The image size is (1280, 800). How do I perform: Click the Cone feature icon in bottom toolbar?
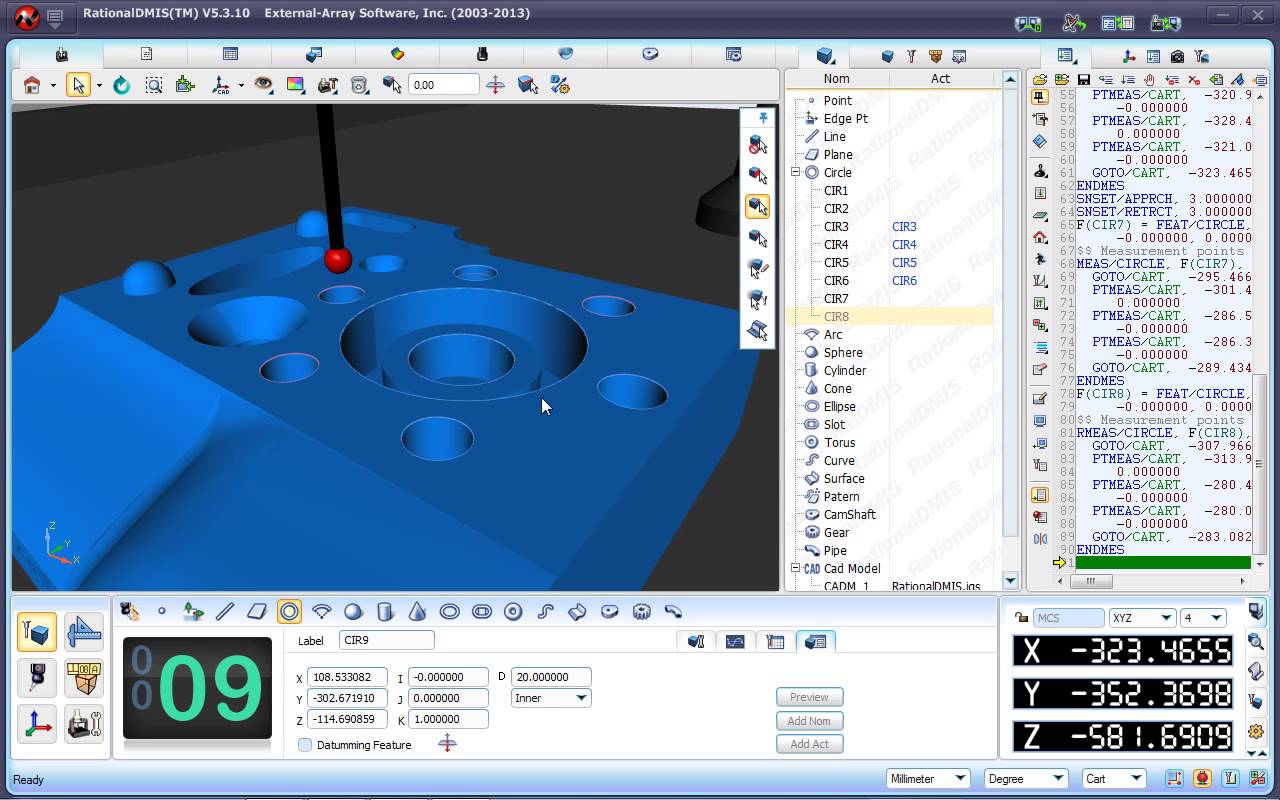pyautogui.click(x=417, y=611)
